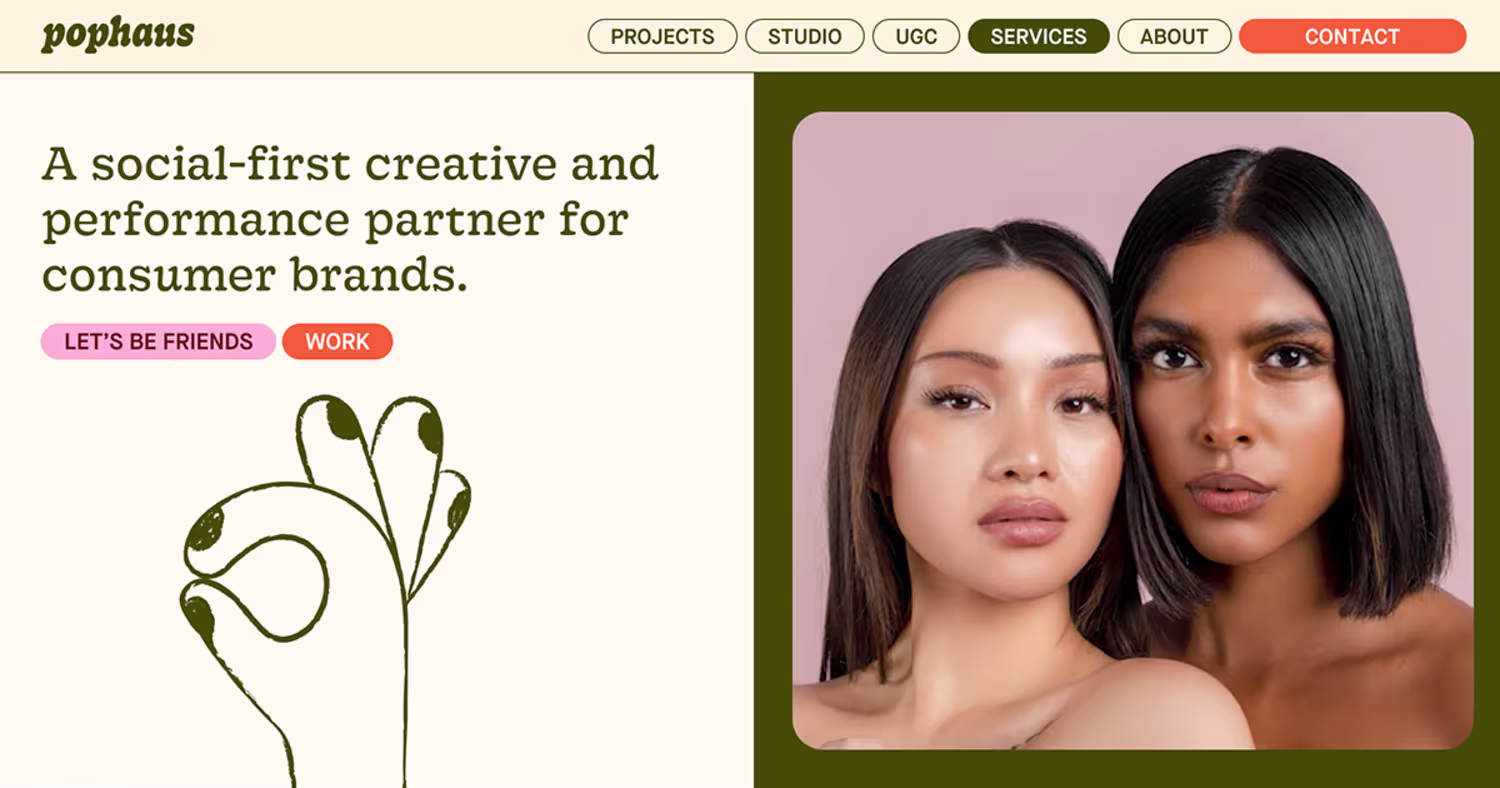Click the headline line "A social-first creative and"
The image size is (1500, 788).
350,164
